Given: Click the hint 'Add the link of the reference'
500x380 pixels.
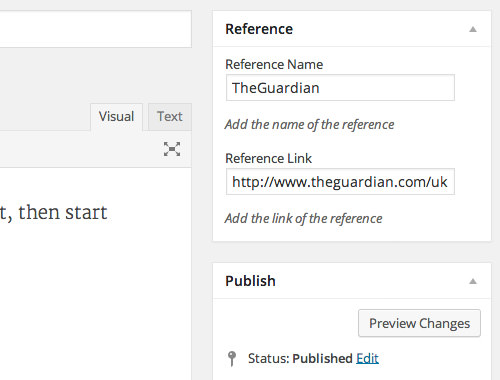Looking at the screenshot, I should [303, 219].
